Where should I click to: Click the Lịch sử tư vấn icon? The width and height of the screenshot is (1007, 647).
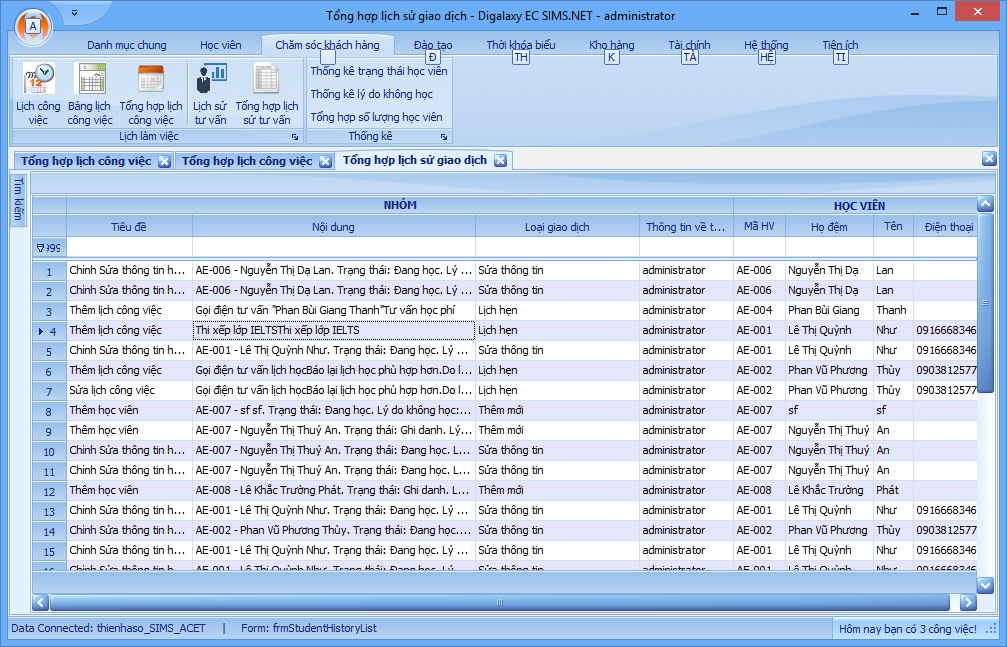(210, 94)
